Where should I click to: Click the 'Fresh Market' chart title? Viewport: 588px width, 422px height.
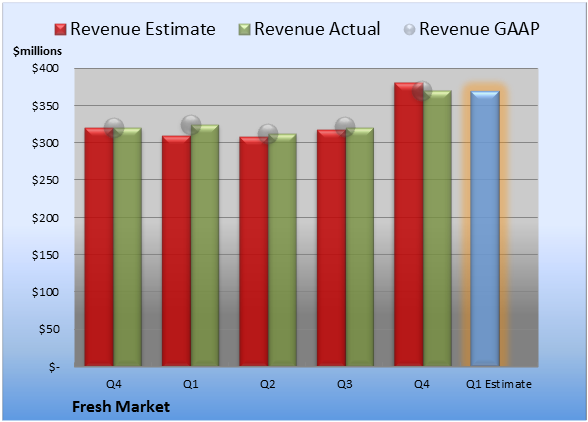[121, 407]
